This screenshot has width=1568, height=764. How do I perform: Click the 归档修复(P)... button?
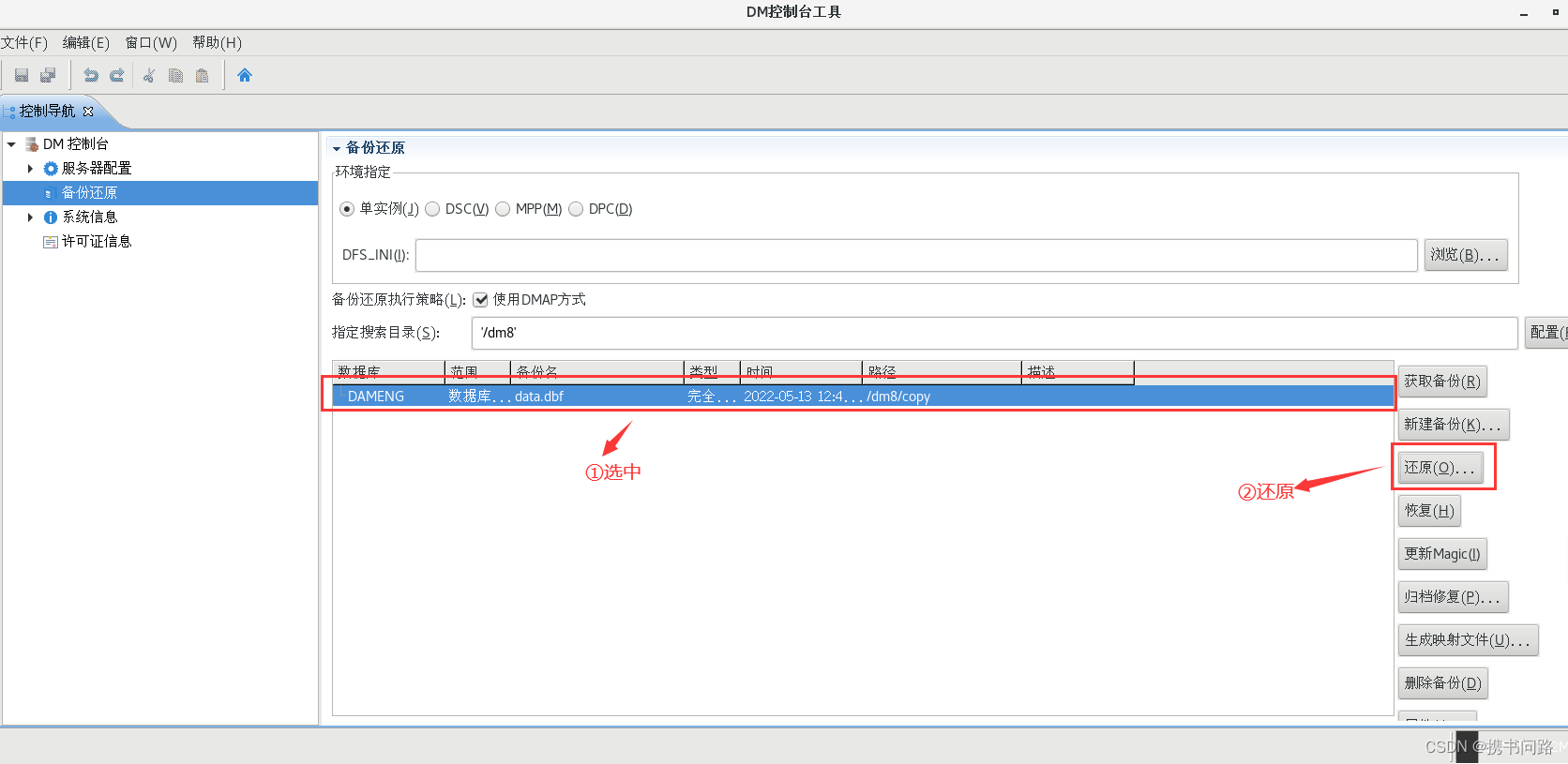pos(1454,597)
